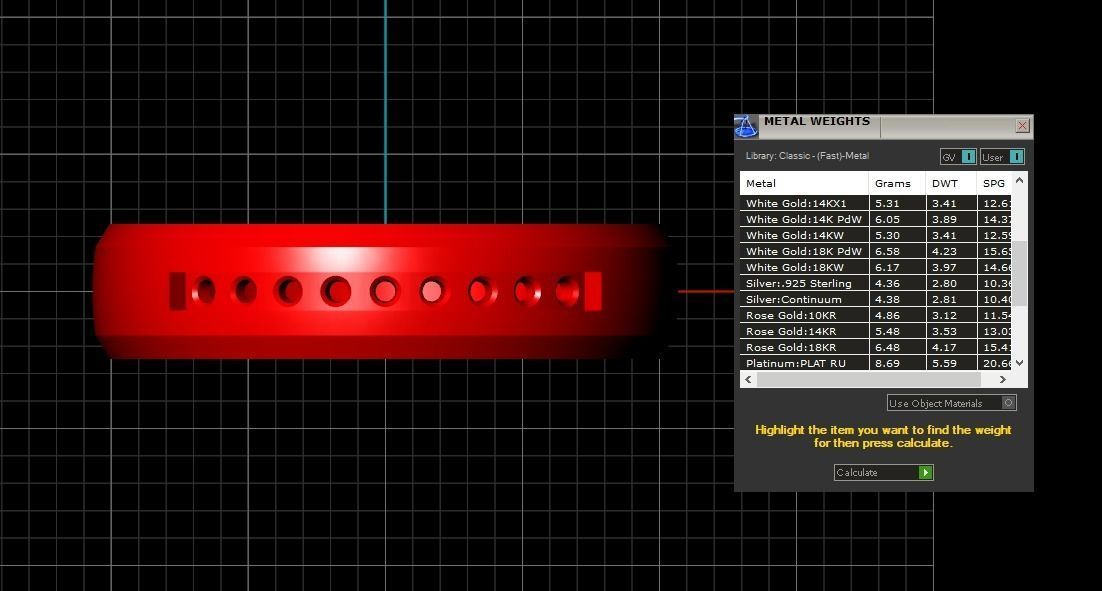Select the White Gold:18KW row
The height and width of the screenshot is (591, 1102).
coord(876,267)
